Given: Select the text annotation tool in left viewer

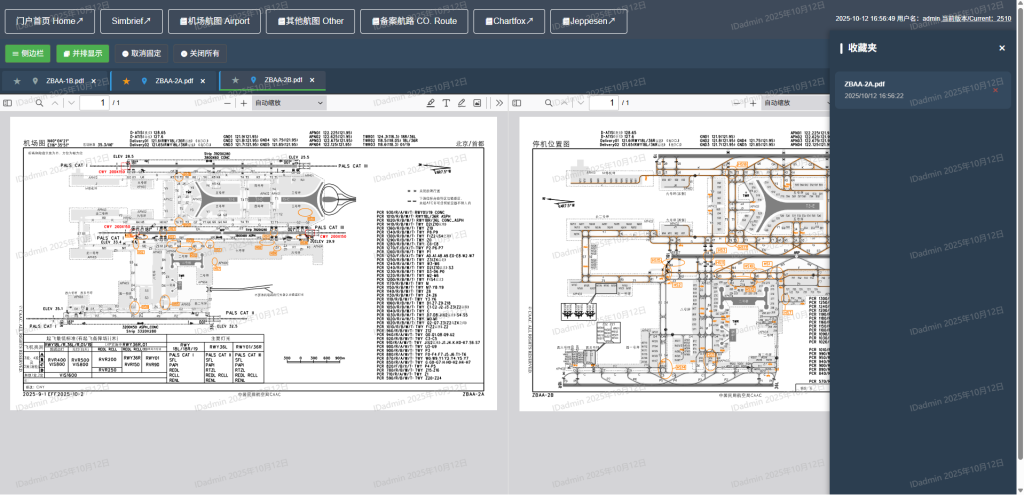Looking at the screenshot, I should click(x=446, y=103).
